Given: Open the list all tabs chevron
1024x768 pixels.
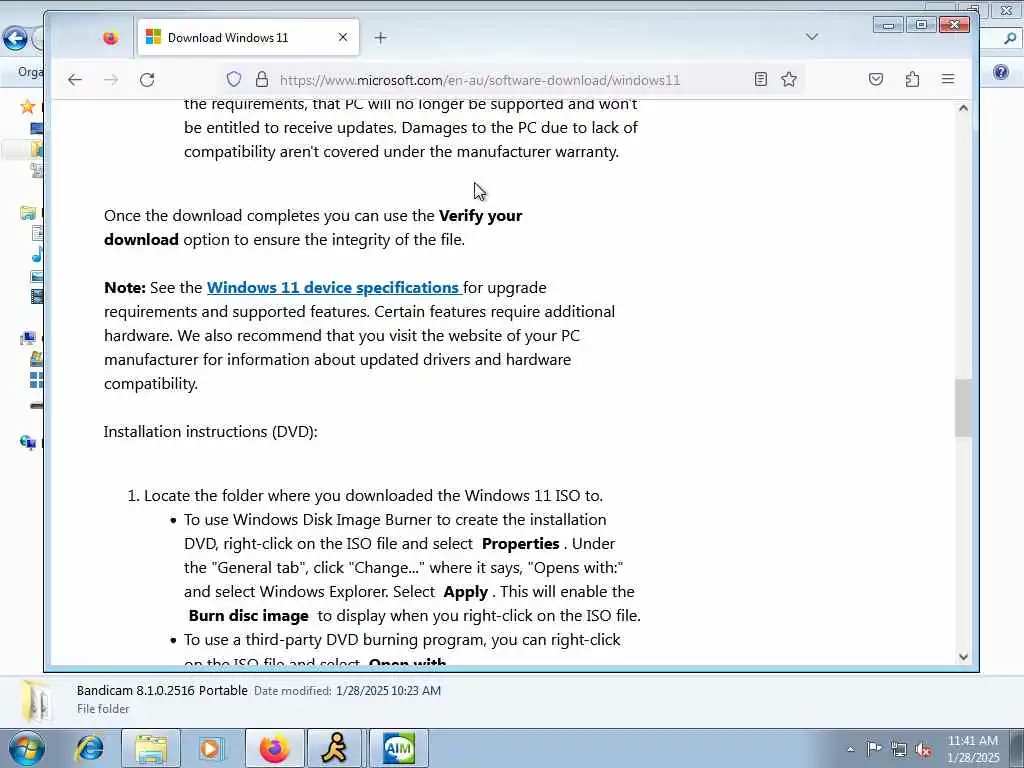Looking at the screenshot, I should coord(812,37).
